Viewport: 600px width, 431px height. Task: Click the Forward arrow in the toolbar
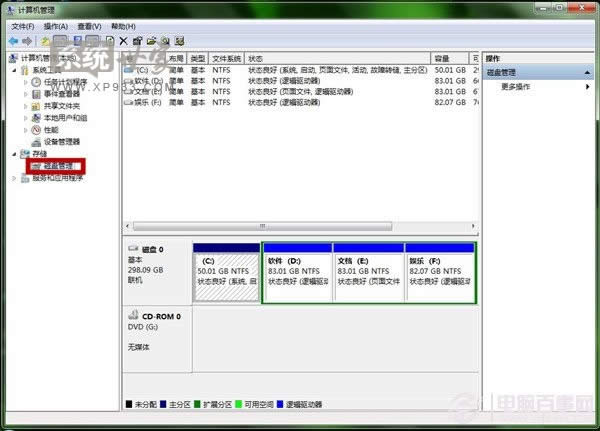click(x=28, y=41)
